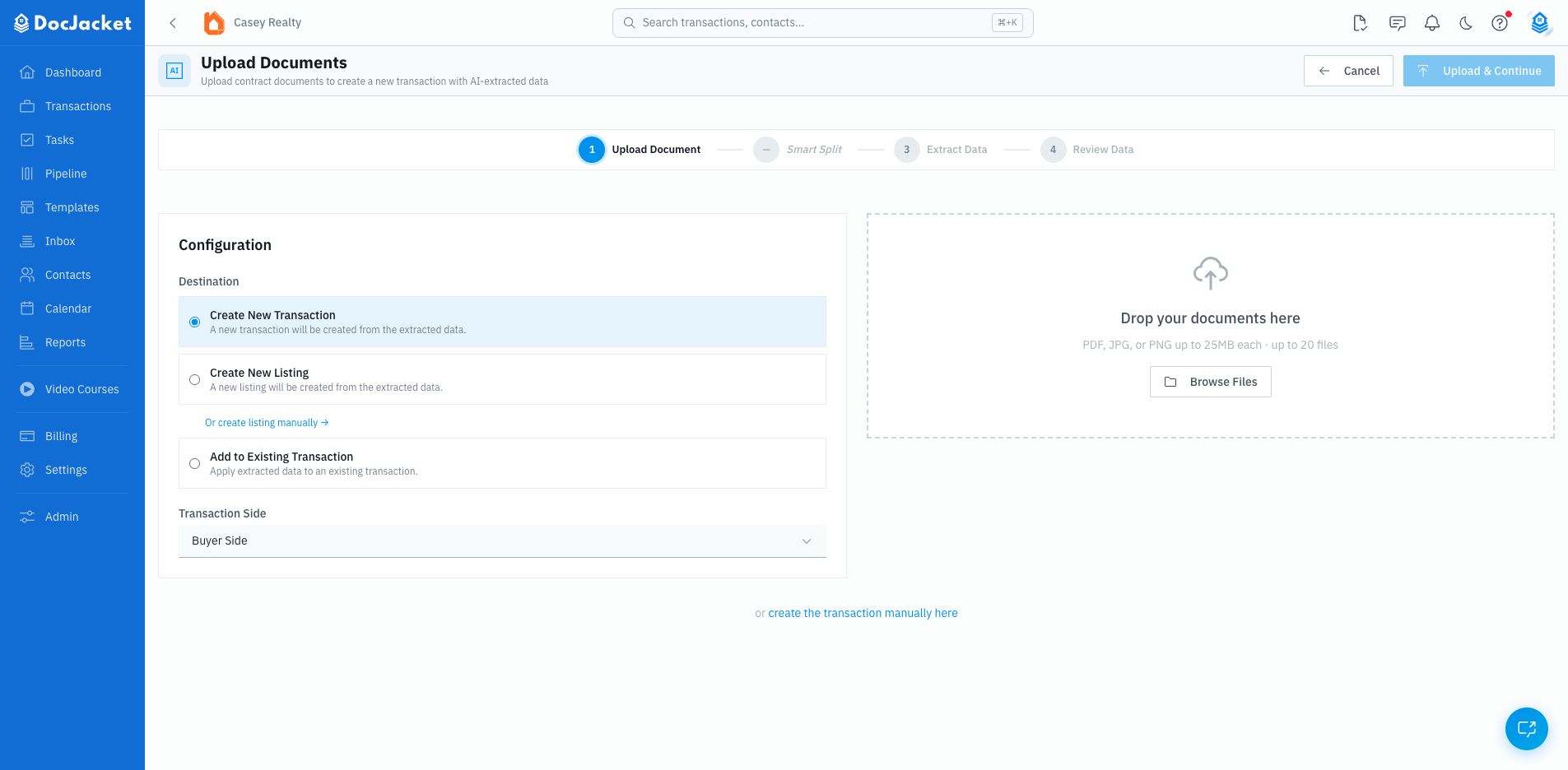The width and height of the screenshot is (1568, 770).
Task: Click the Admin sliders icon
Action: [x=27, y=517]
